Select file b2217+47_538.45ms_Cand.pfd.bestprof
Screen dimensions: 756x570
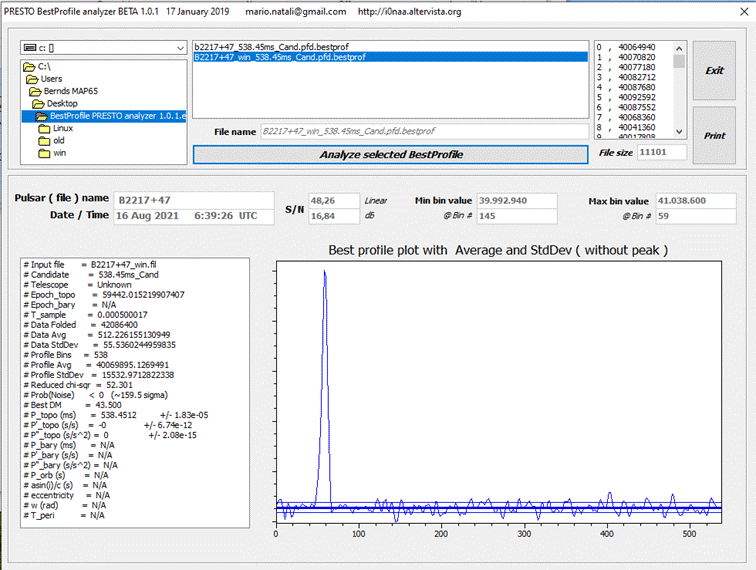click(391, 47)
